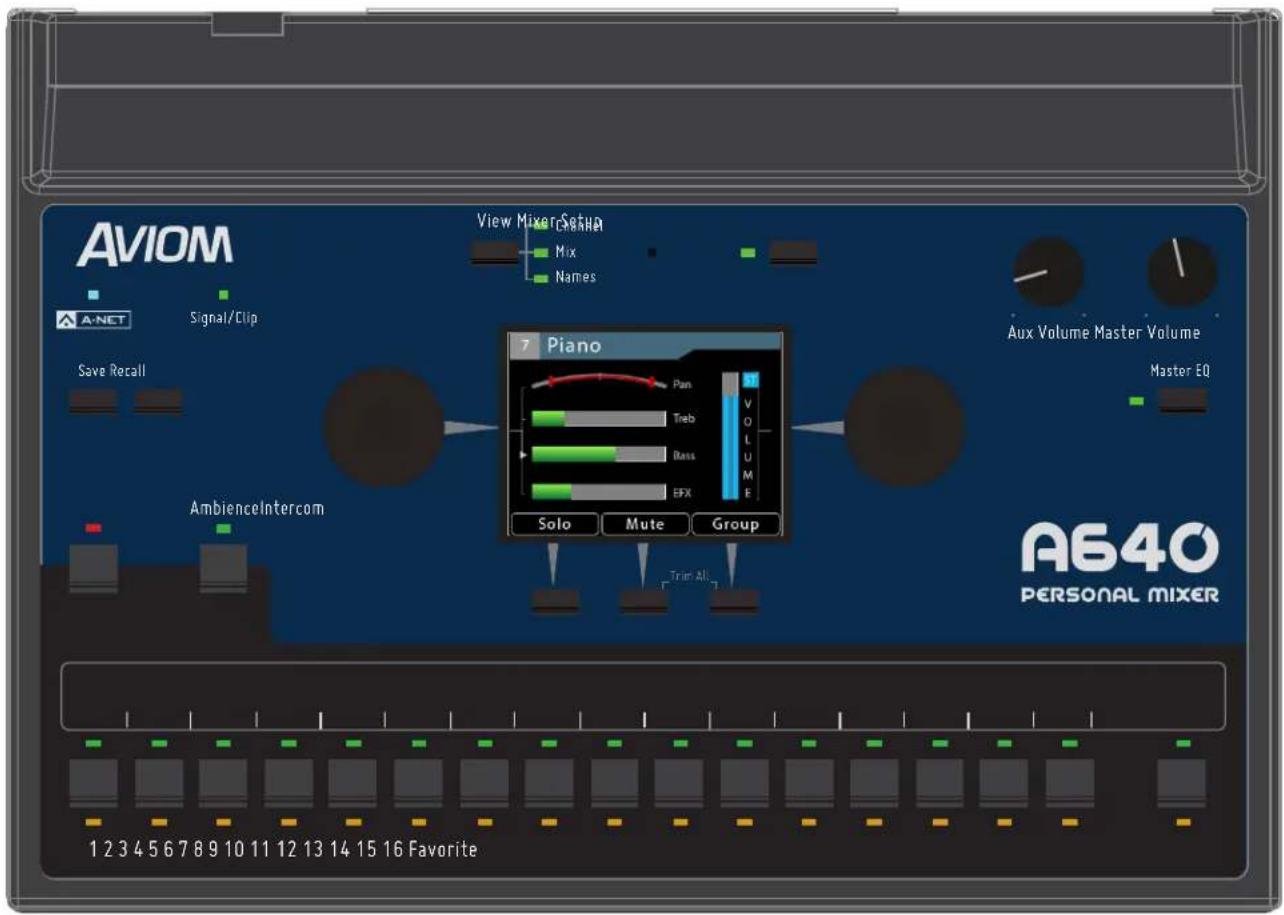1284x915 pixels.
Task: Push the separate Favorite button at row end
Action: [1182, 783]
